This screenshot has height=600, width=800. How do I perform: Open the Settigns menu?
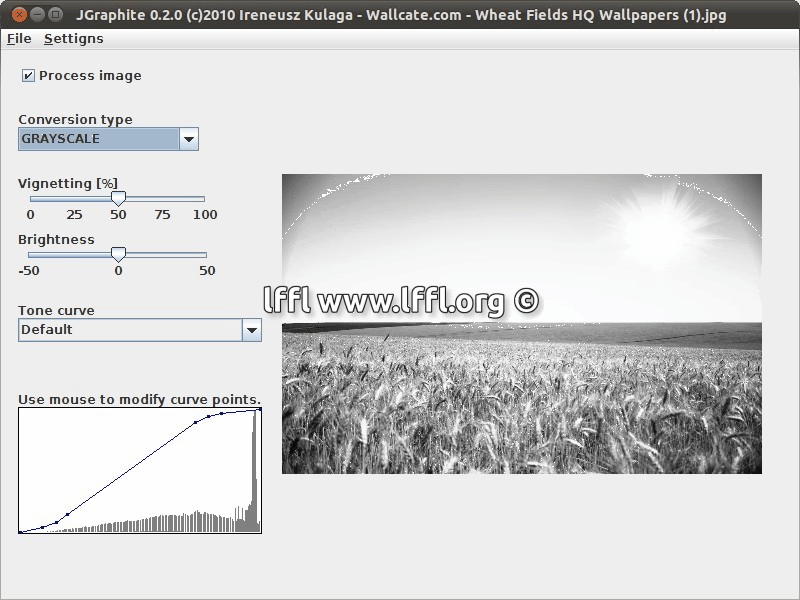tap(74, 39)
